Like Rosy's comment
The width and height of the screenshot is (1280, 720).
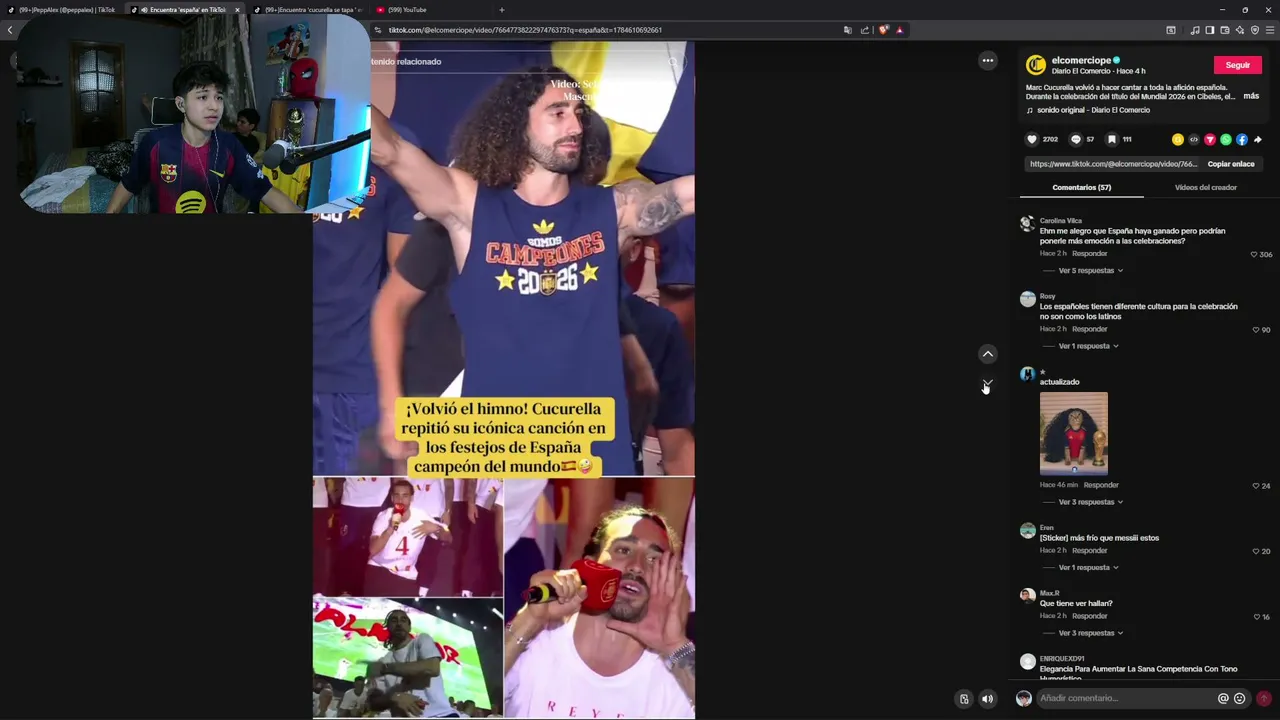click(1256, 330)
